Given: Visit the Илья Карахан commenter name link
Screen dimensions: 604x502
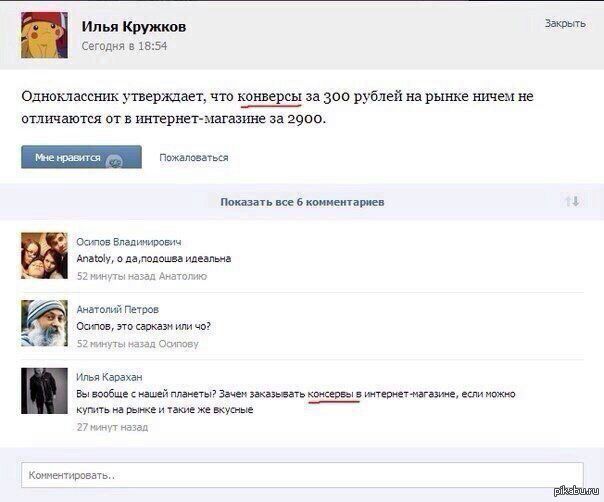Looking at the screenshot, I should pos(110,376).
